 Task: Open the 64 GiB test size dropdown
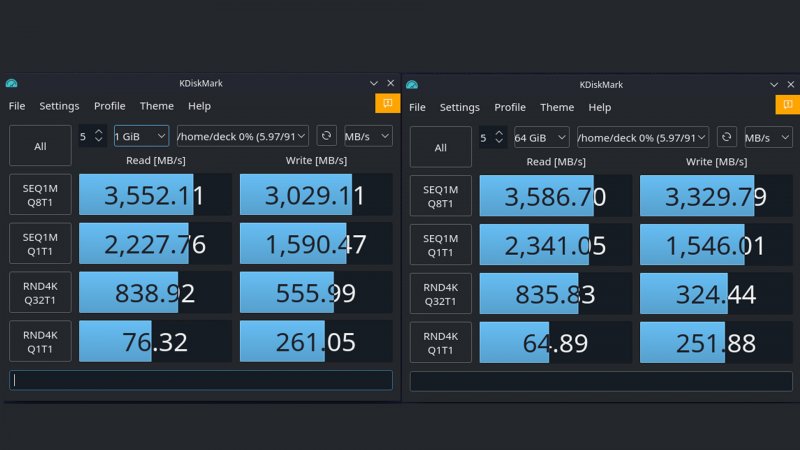coord(541,137)
